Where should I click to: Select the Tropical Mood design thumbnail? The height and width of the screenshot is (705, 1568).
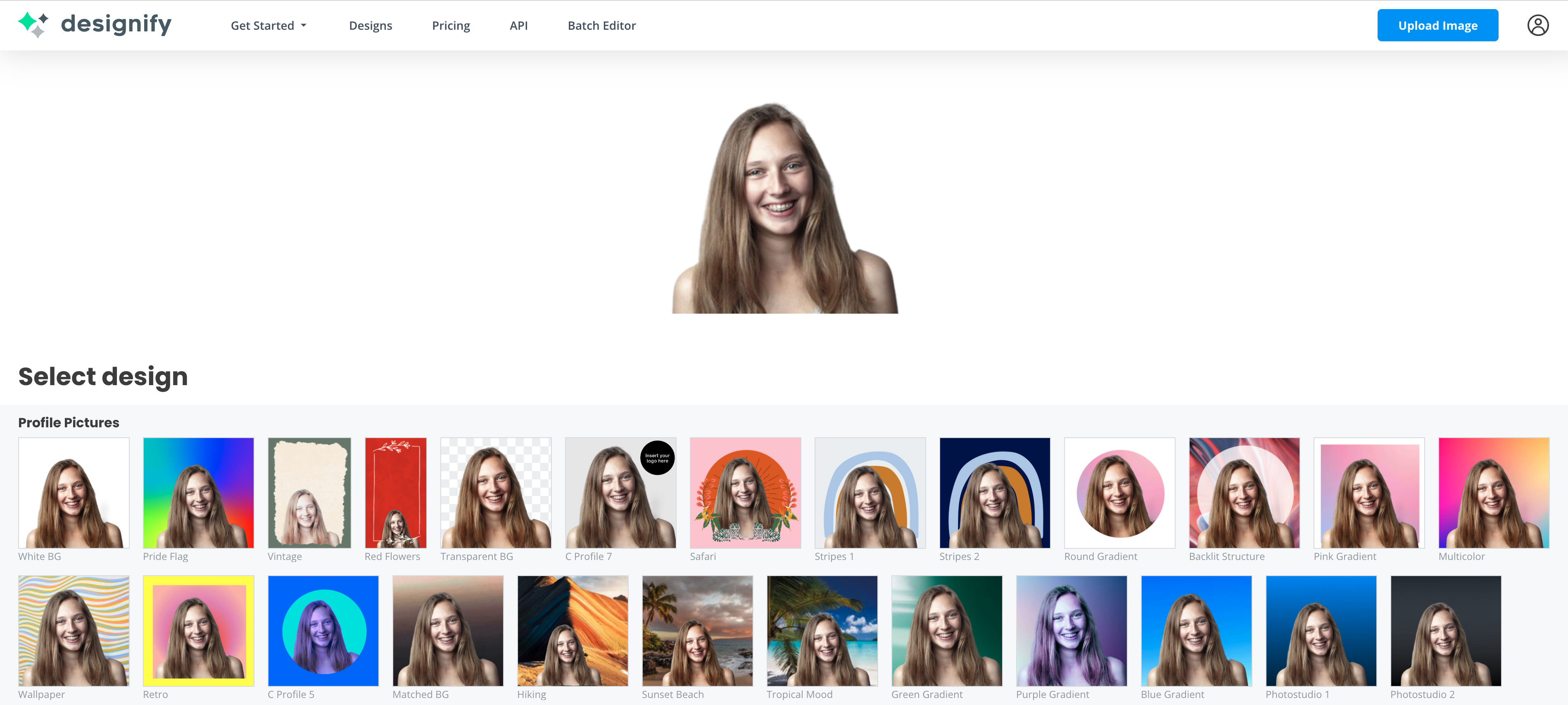822,631
